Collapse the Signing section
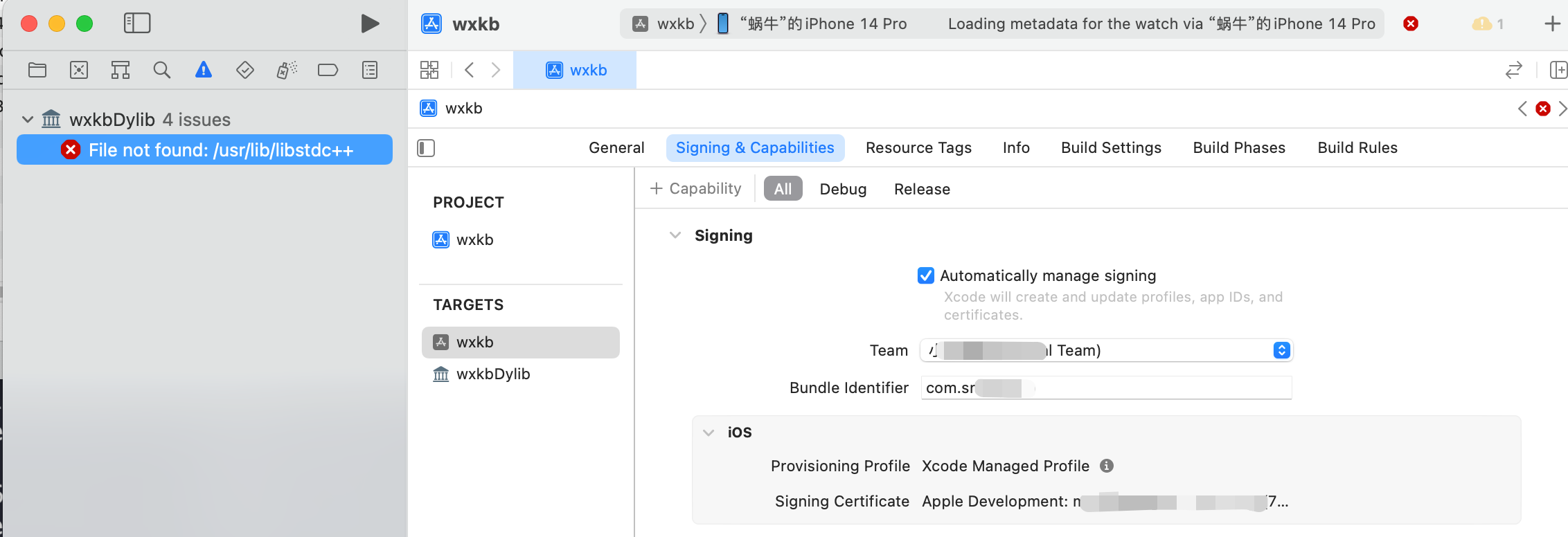This screenshot has height=537, width=1568. 675,235
